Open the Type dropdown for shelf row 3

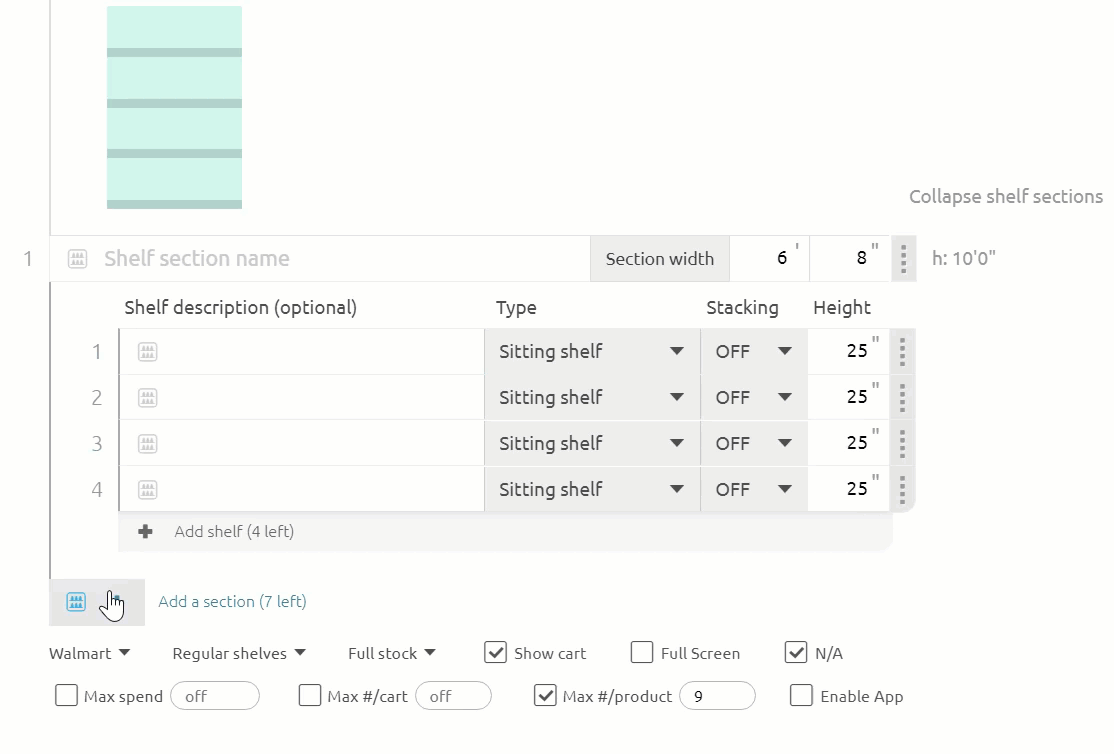coord(592,444)
